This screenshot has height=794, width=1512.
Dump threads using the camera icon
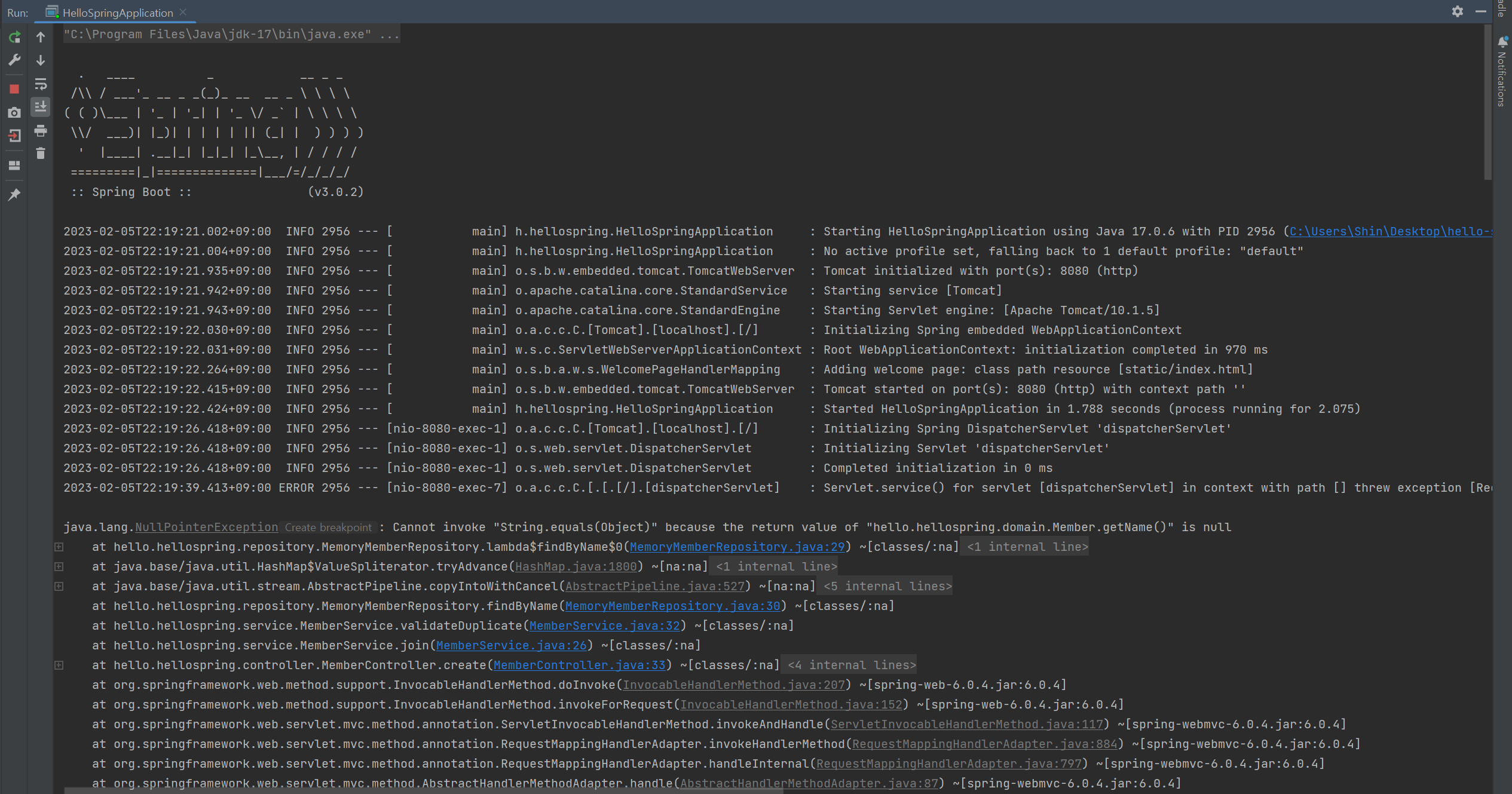tap(15, 112)
